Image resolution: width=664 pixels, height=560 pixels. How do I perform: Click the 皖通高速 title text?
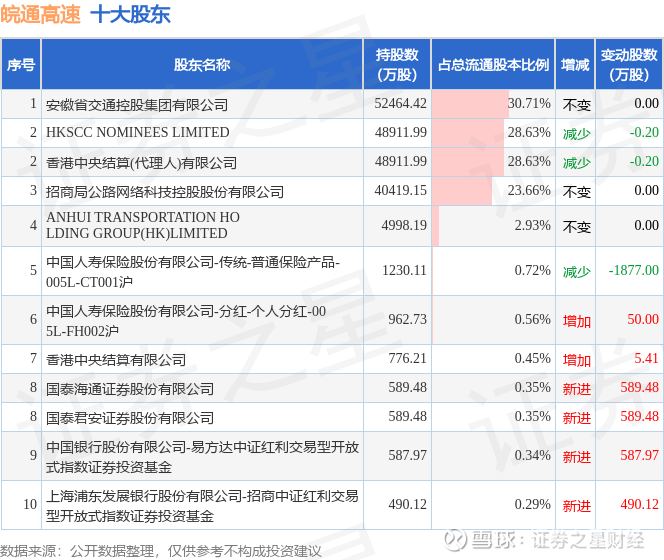[x=40, y=14]
